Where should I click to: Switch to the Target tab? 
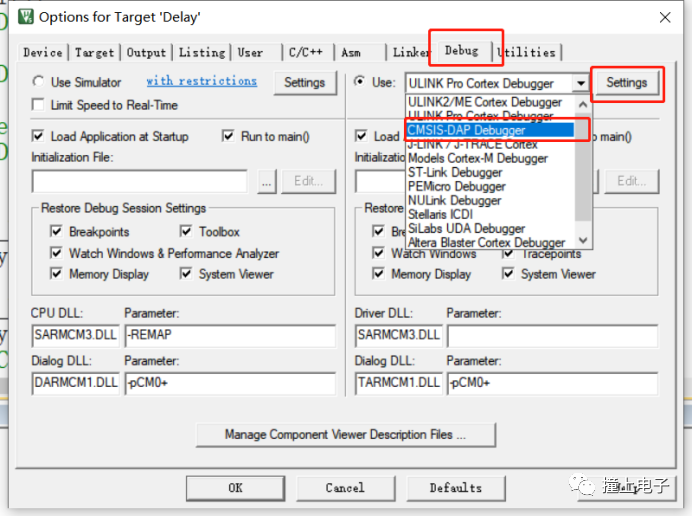coord(94,53)
